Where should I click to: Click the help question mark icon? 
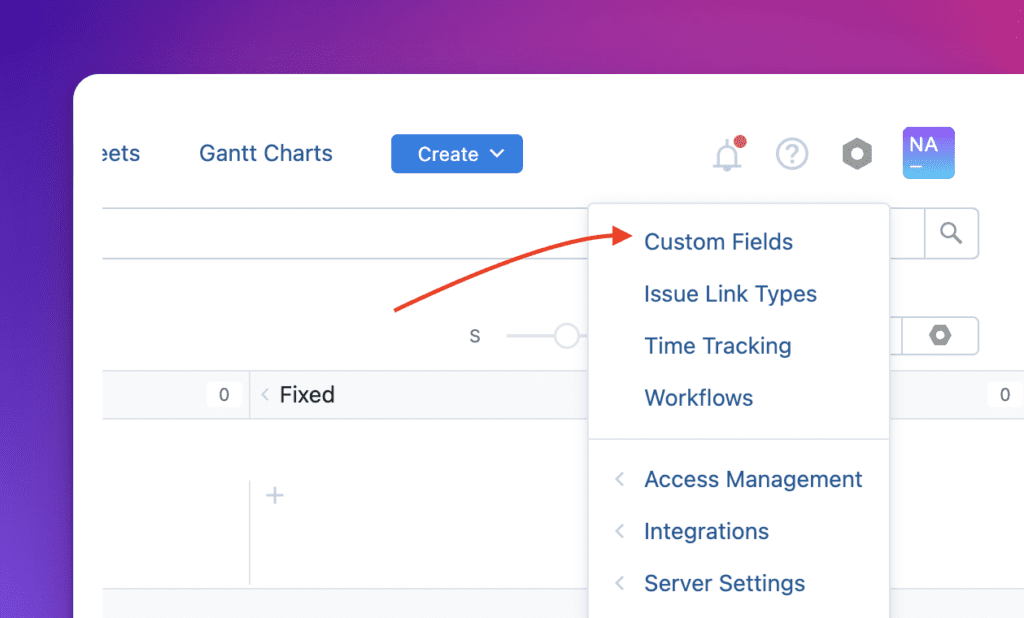click(x=792, y=154)
